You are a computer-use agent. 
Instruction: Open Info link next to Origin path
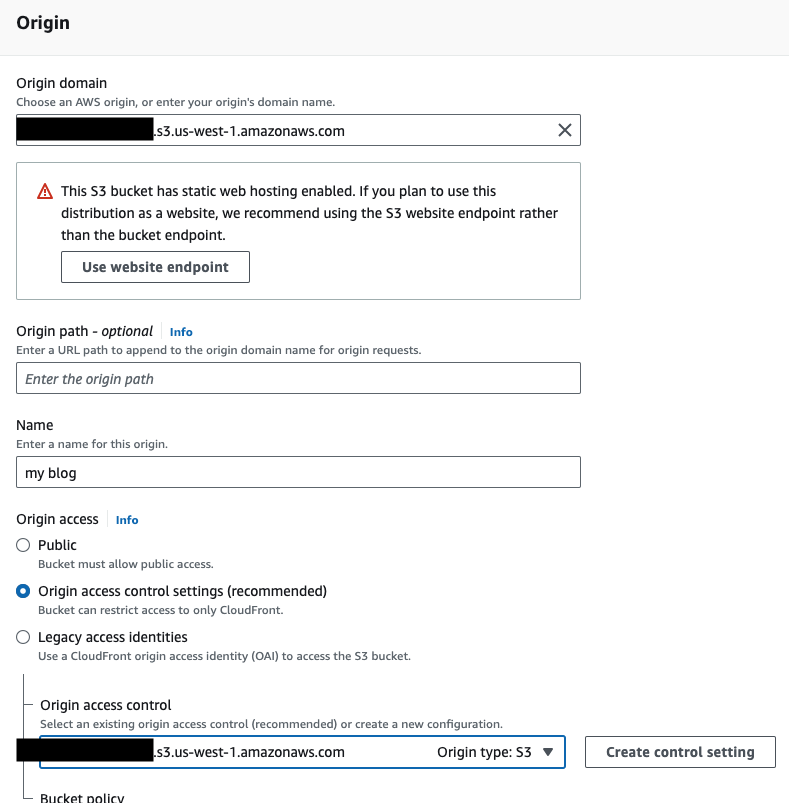181,332
